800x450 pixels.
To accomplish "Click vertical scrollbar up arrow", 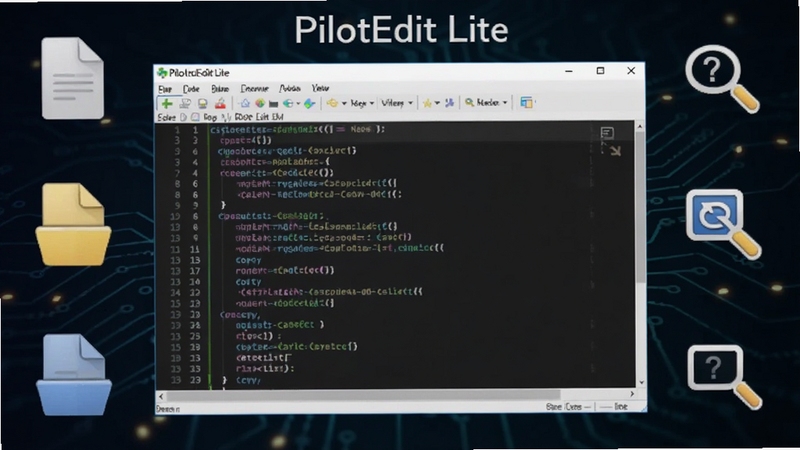I will tap(640, 126).
